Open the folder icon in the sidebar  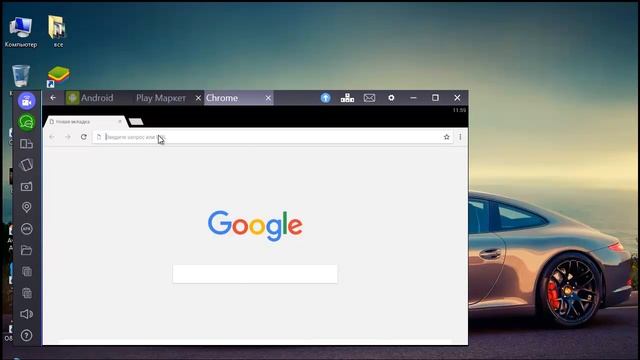27,250
